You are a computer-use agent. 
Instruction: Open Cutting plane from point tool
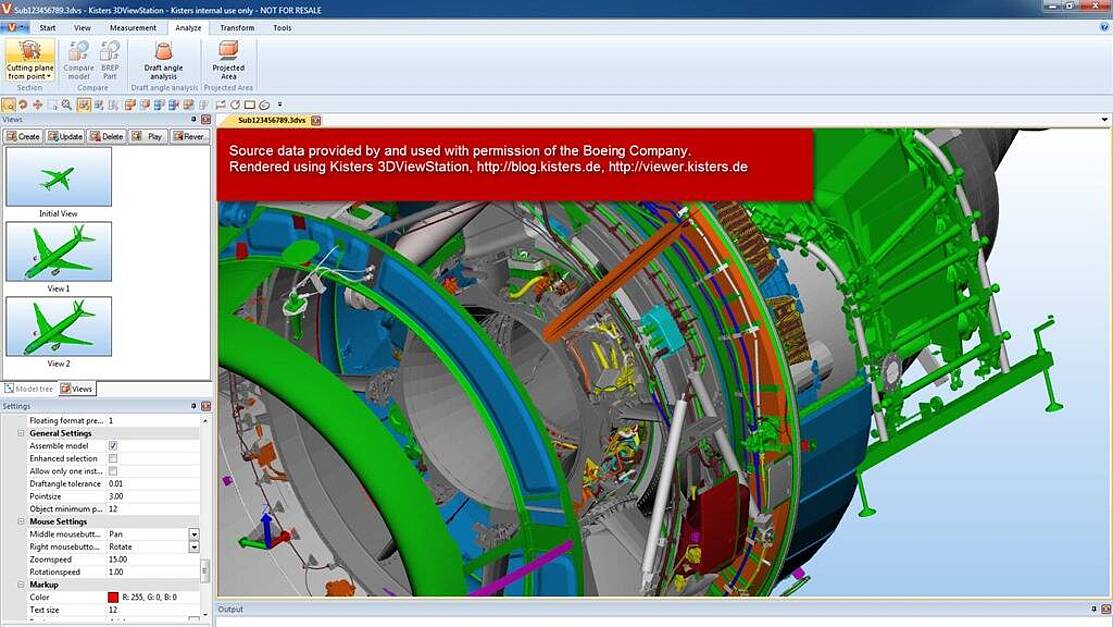click(x=30, y=60)
